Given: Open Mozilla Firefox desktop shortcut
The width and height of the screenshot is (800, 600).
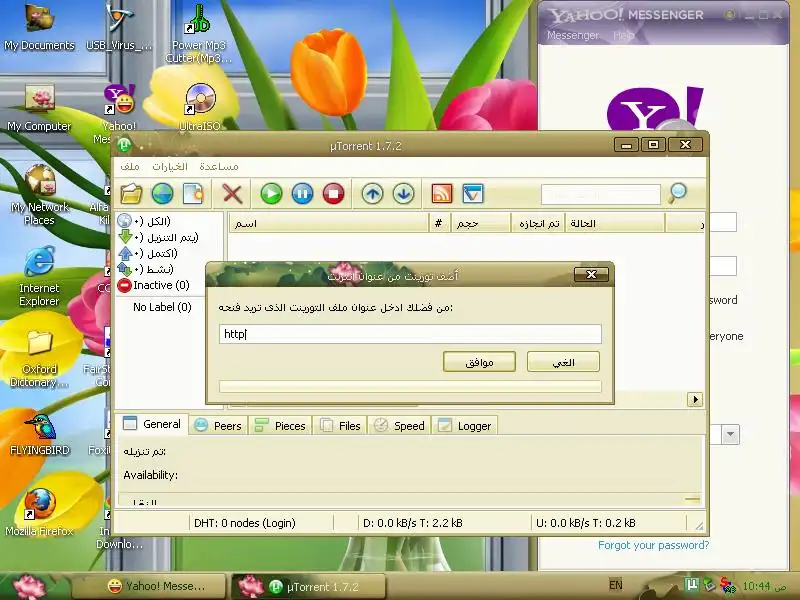Looking at the screenshot, I should tap(39, 512).
